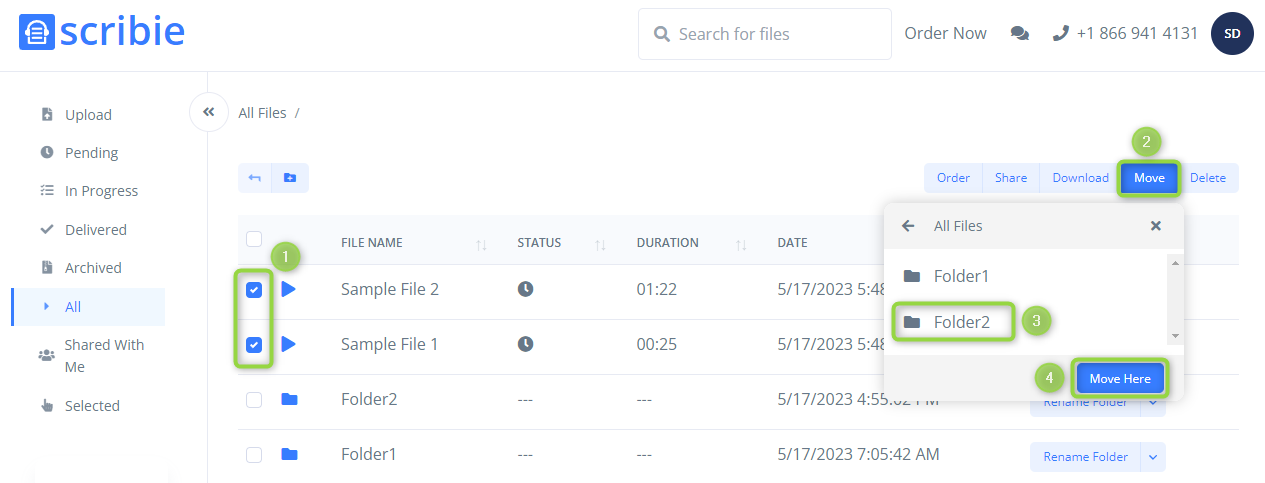Play Sample File 1

pos(288,344)
